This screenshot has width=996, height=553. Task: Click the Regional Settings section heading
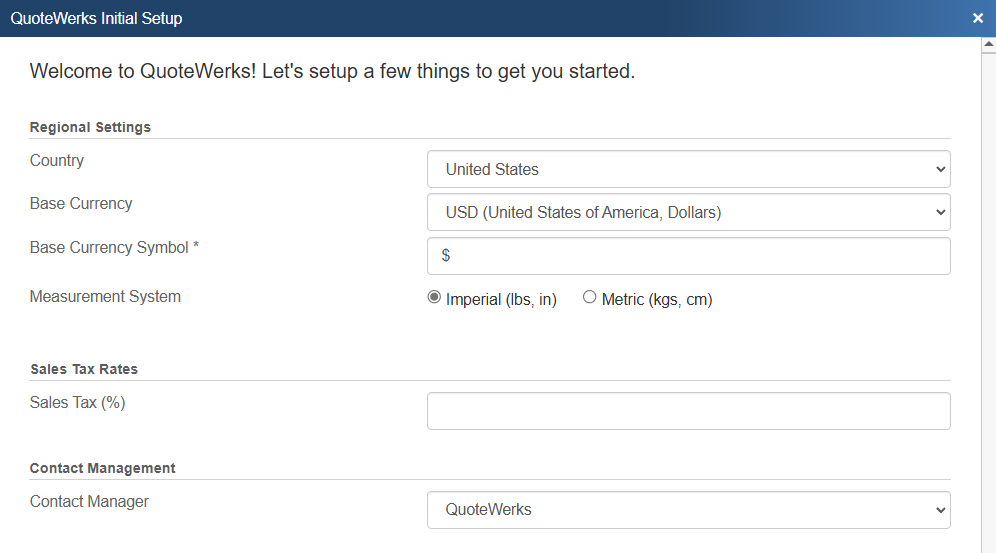point(90,127)
